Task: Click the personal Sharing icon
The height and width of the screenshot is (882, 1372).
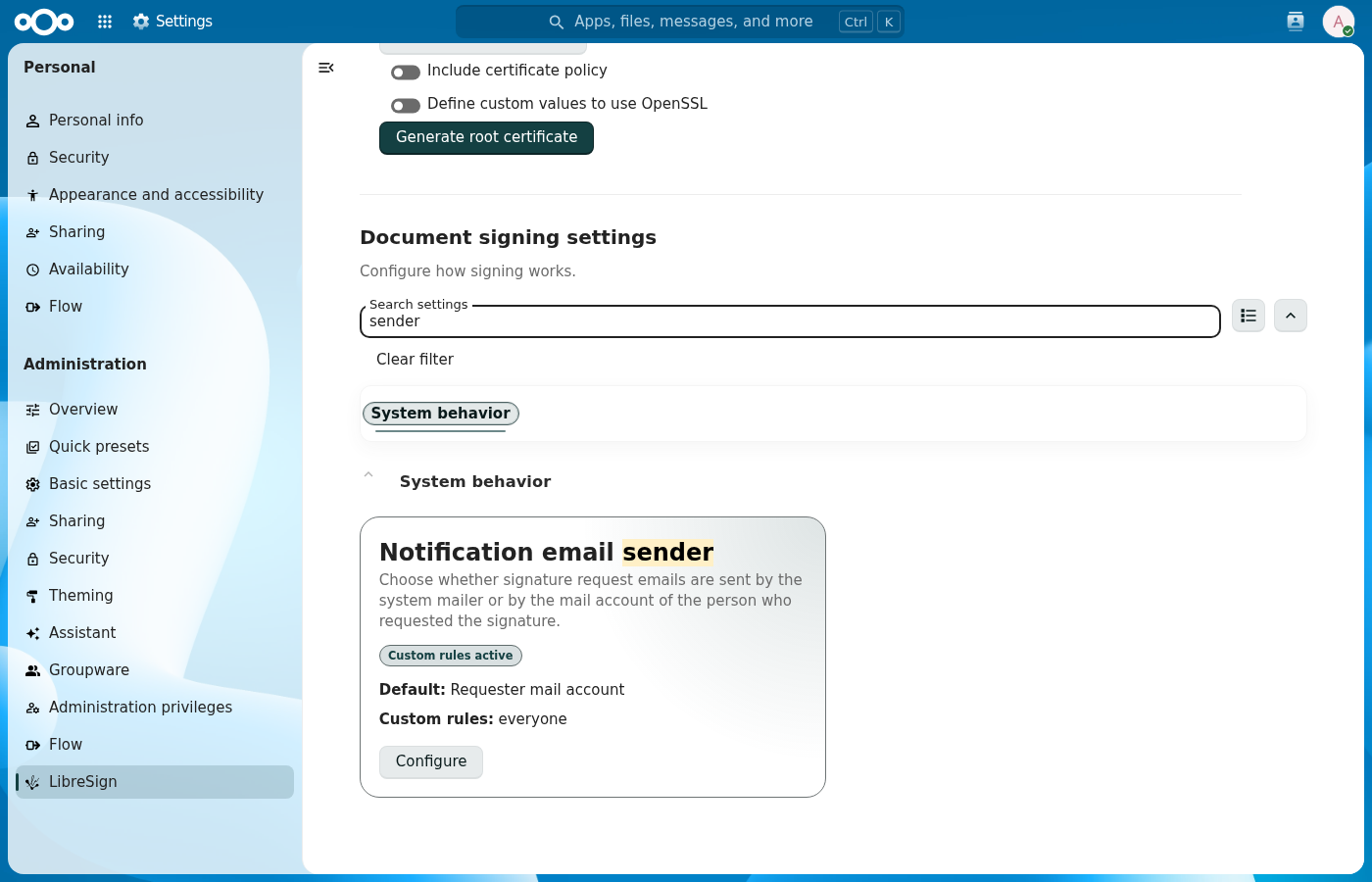Action: (x=32, y=232)
